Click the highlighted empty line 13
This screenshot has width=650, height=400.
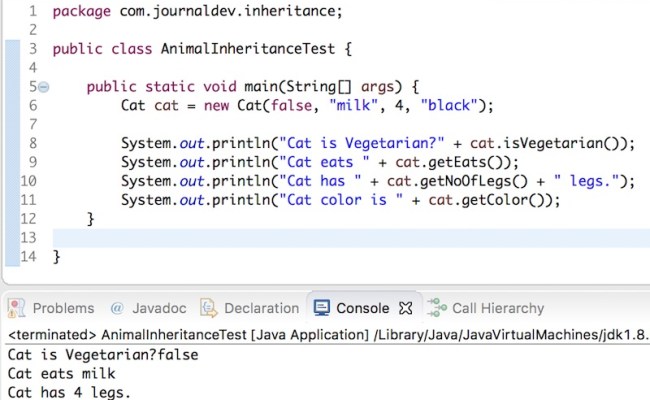point(351,238)
